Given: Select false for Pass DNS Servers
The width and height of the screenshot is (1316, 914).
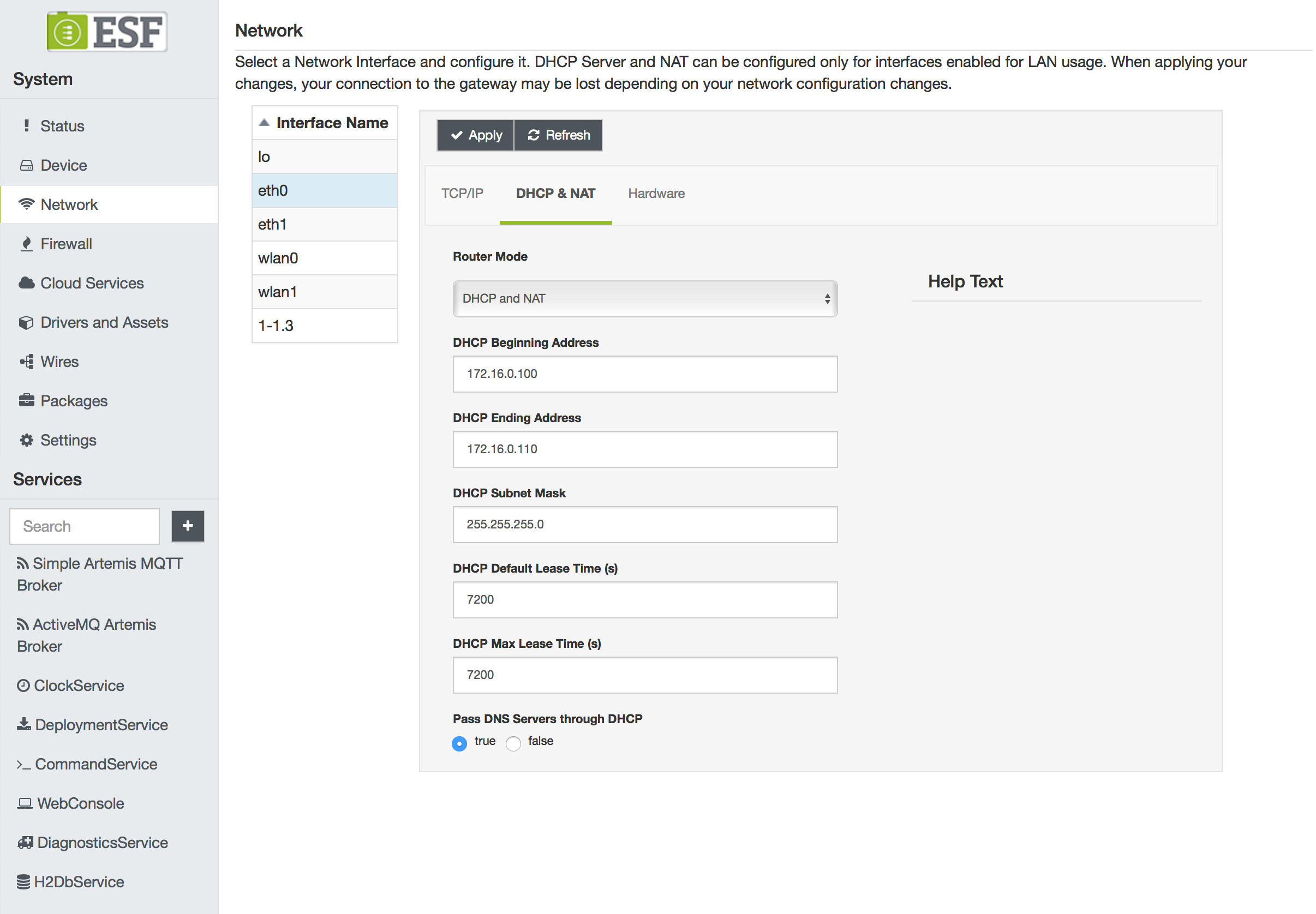Looking at the screenshot, I should coord(513,743).
